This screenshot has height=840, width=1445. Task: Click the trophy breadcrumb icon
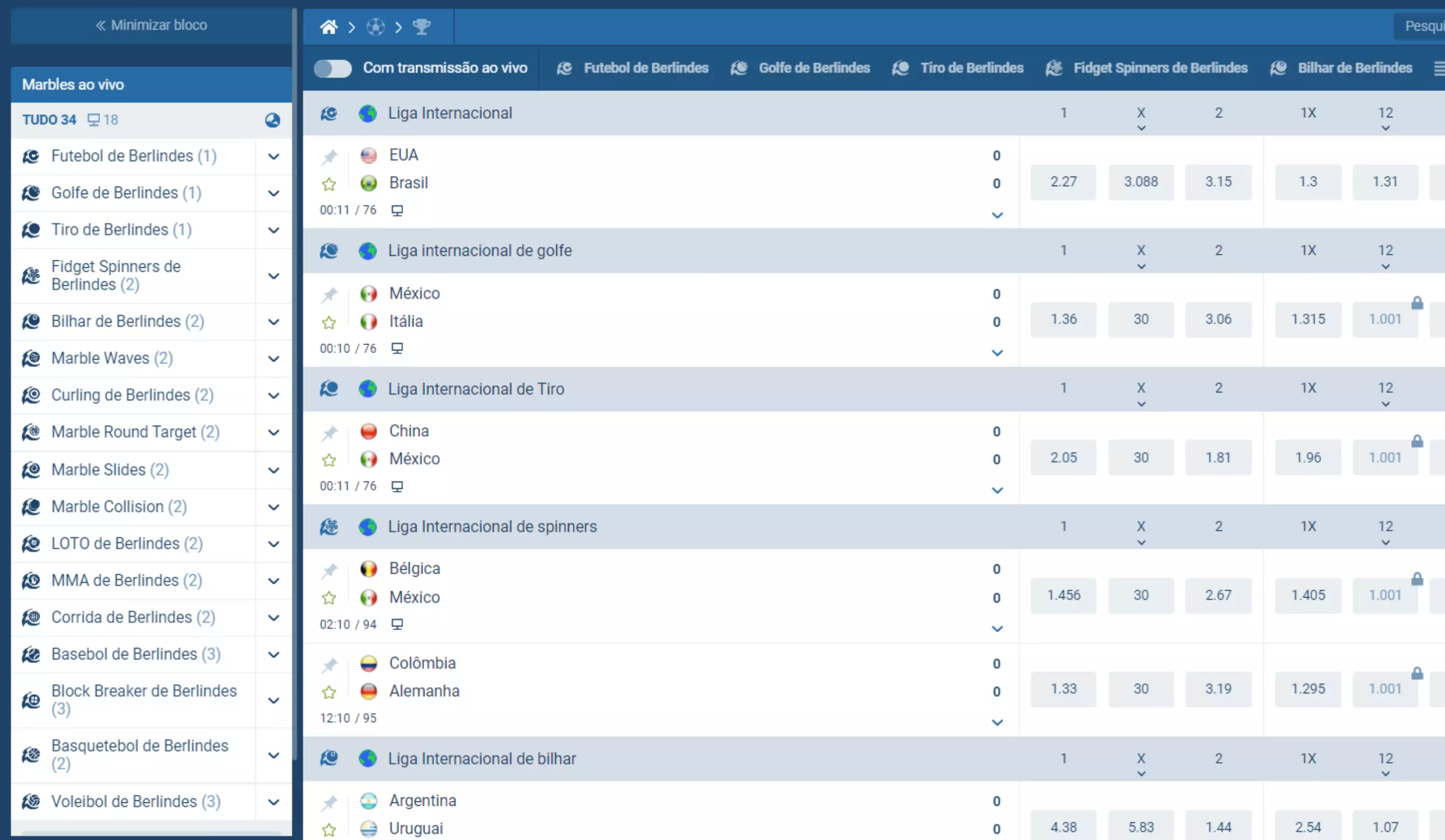421,27
